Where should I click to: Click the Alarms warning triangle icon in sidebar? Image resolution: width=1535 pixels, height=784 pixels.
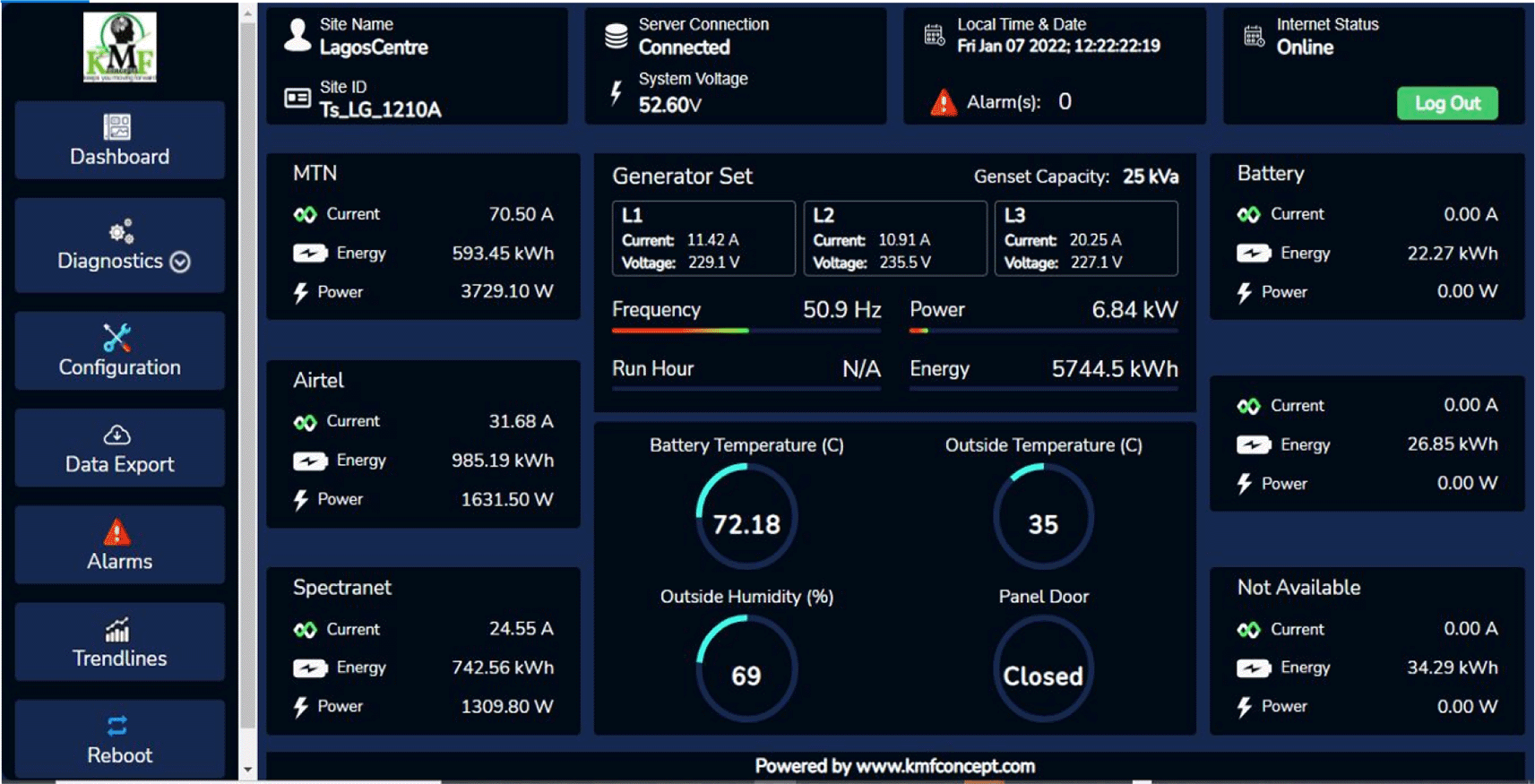click(x=117, y=531)
